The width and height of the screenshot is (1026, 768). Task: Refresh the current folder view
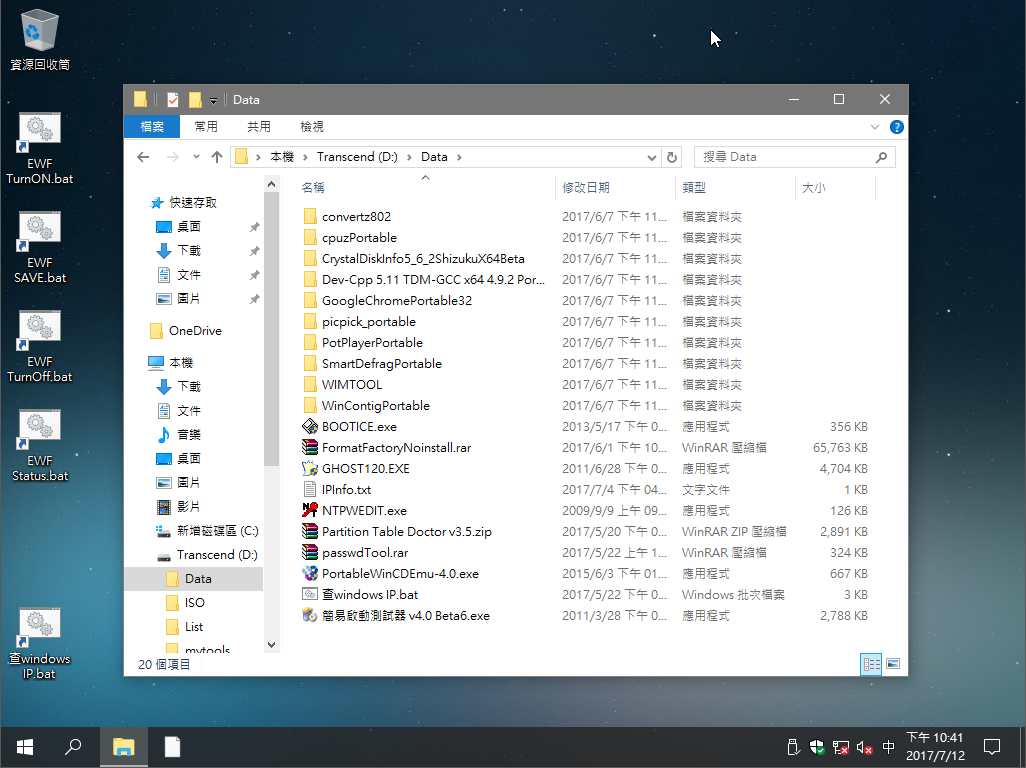pyautogui.click(x=672, y=157)
